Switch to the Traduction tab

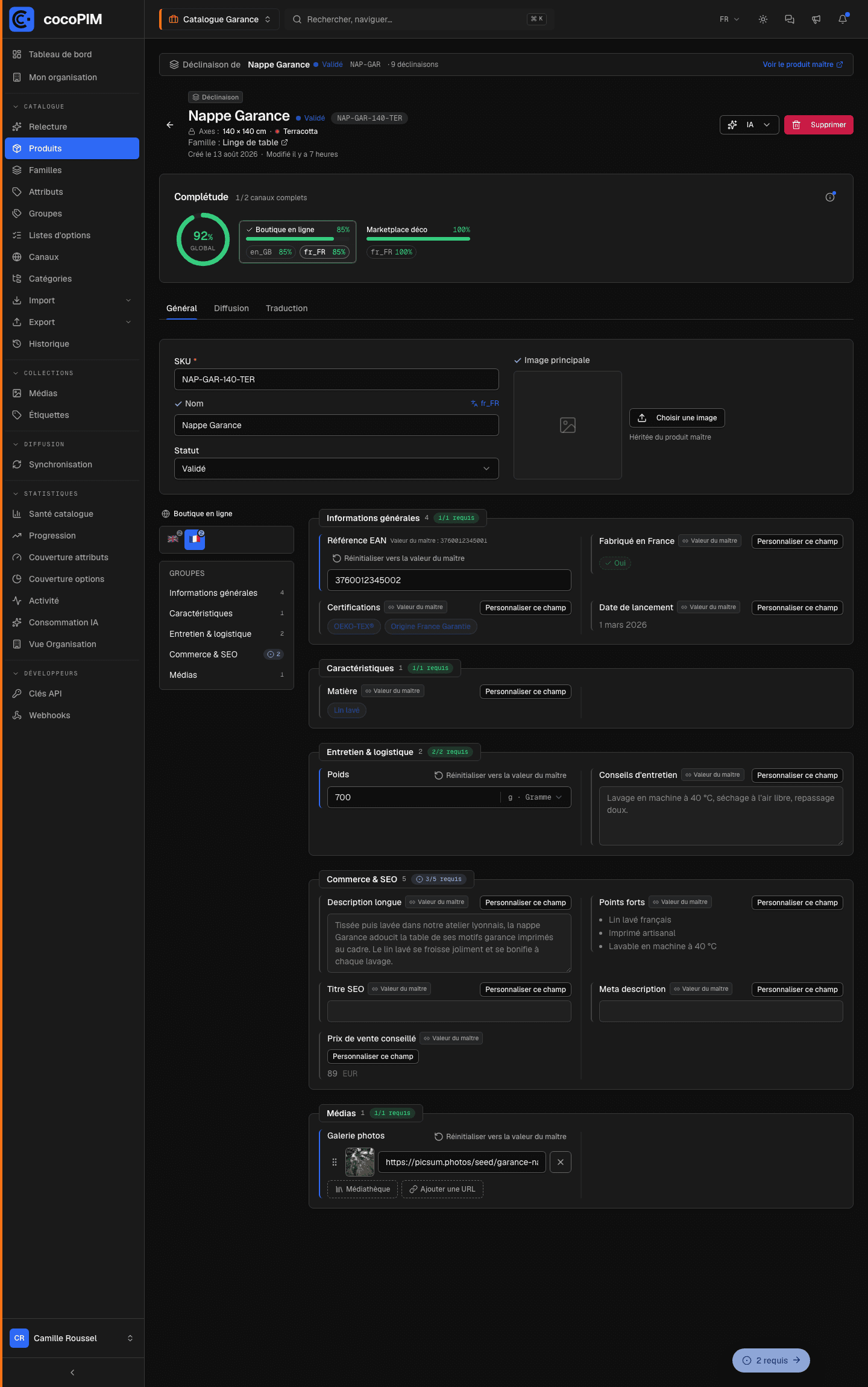[x=287, y=308]
